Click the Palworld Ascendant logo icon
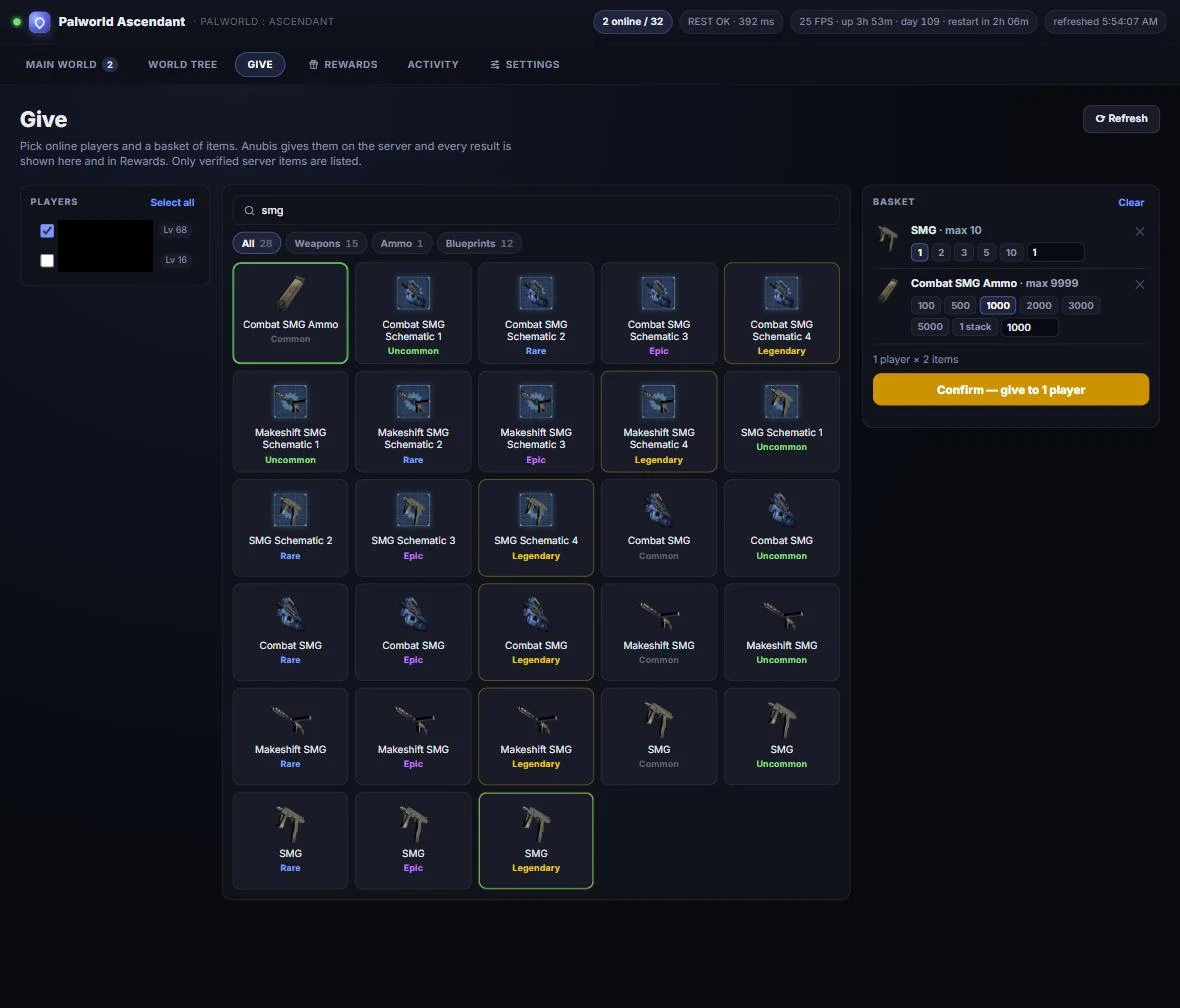The image size is (1180, 1008). click(40, 22)
